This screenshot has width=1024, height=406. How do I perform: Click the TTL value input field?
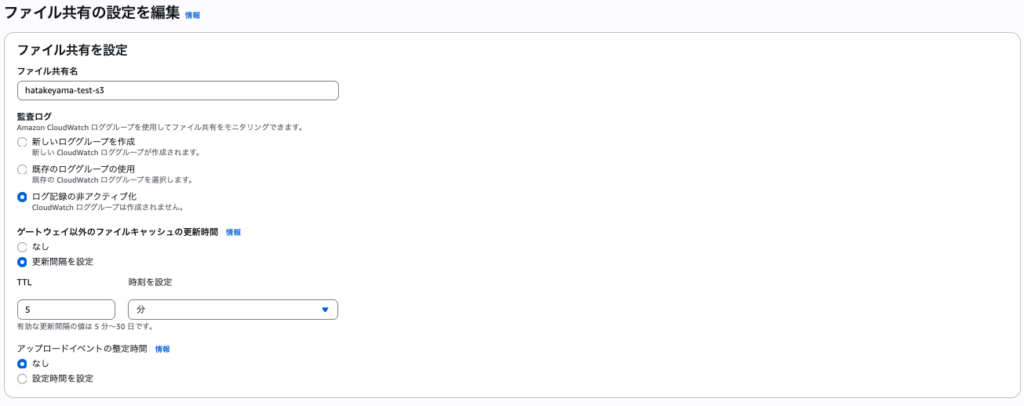tap(66, 309)
